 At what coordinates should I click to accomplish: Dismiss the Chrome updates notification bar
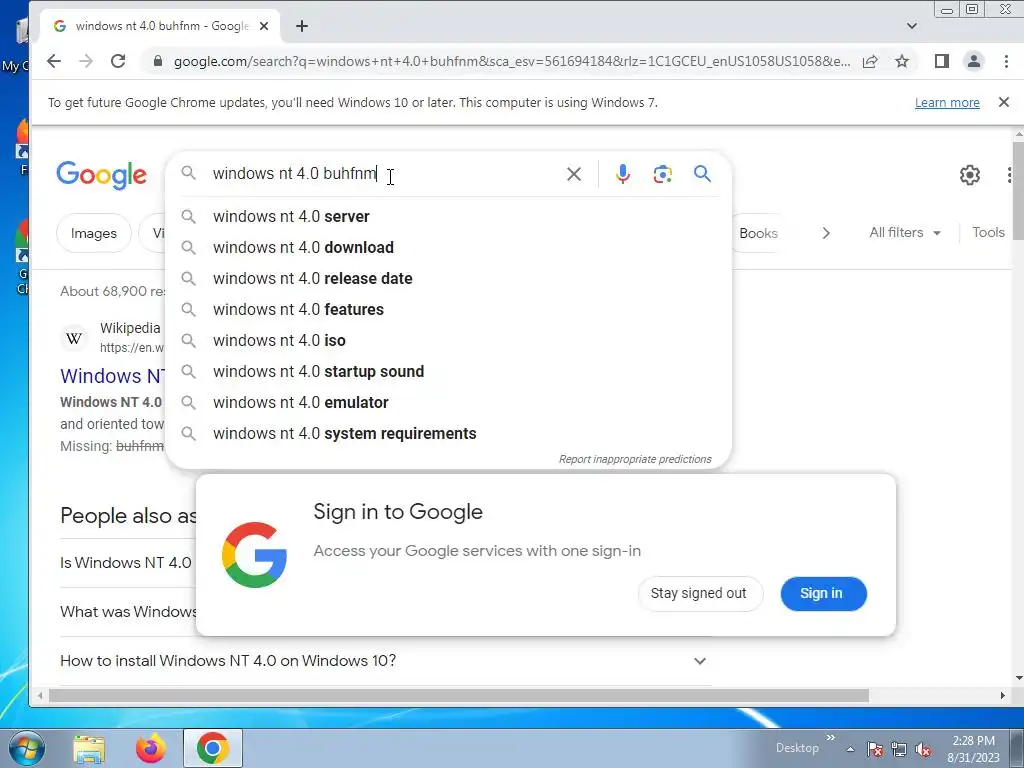(x=1004, y=102)
